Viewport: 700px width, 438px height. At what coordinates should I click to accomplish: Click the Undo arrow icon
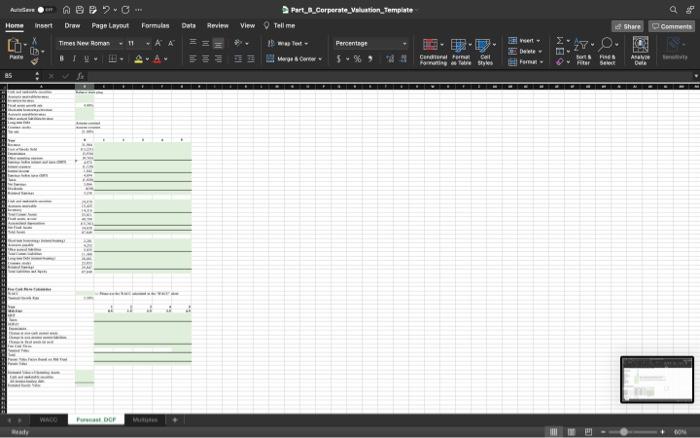coord(106,10)
